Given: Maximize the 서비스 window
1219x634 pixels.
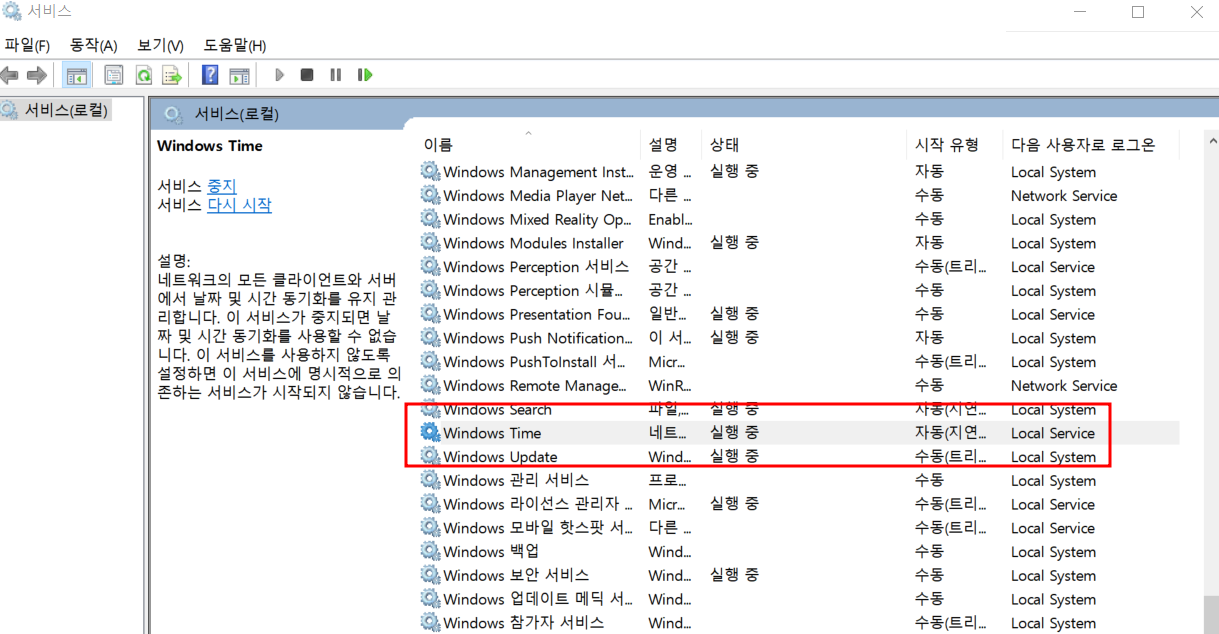Looking at the screenshot, I should [1138, 12].
